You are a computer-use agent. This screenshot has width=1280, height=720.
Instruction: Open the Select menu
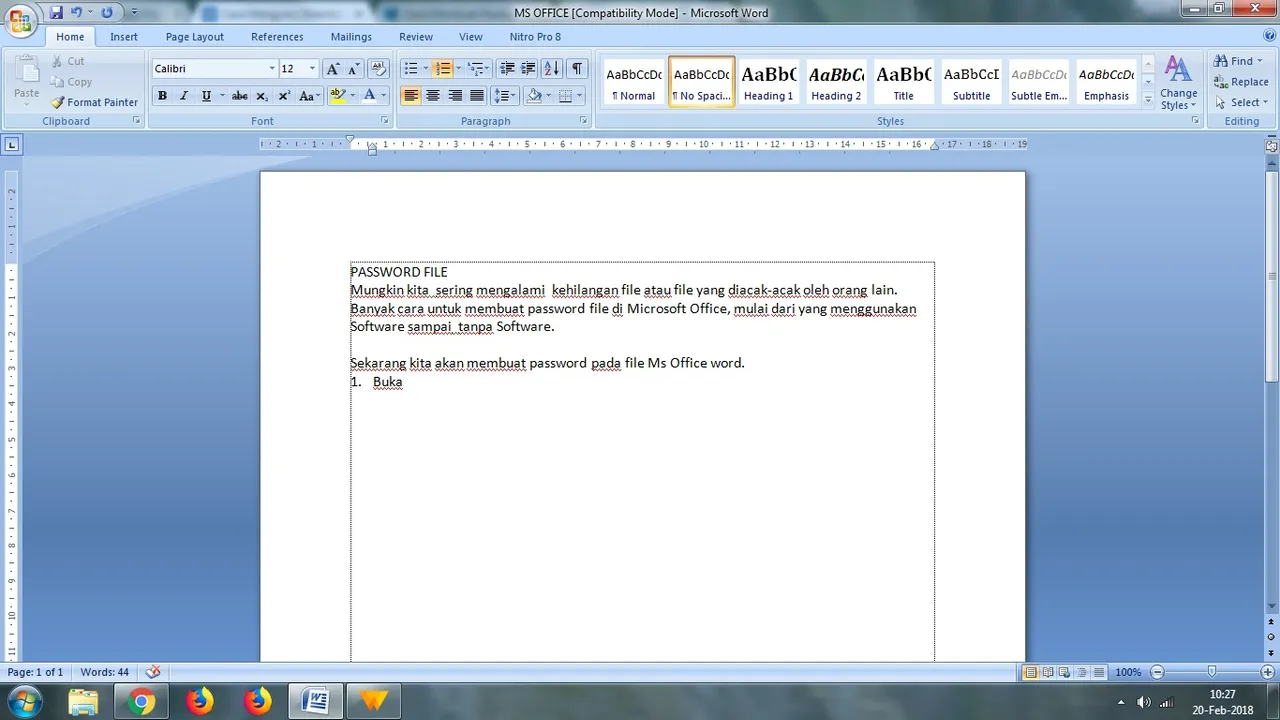point(1241,102)
